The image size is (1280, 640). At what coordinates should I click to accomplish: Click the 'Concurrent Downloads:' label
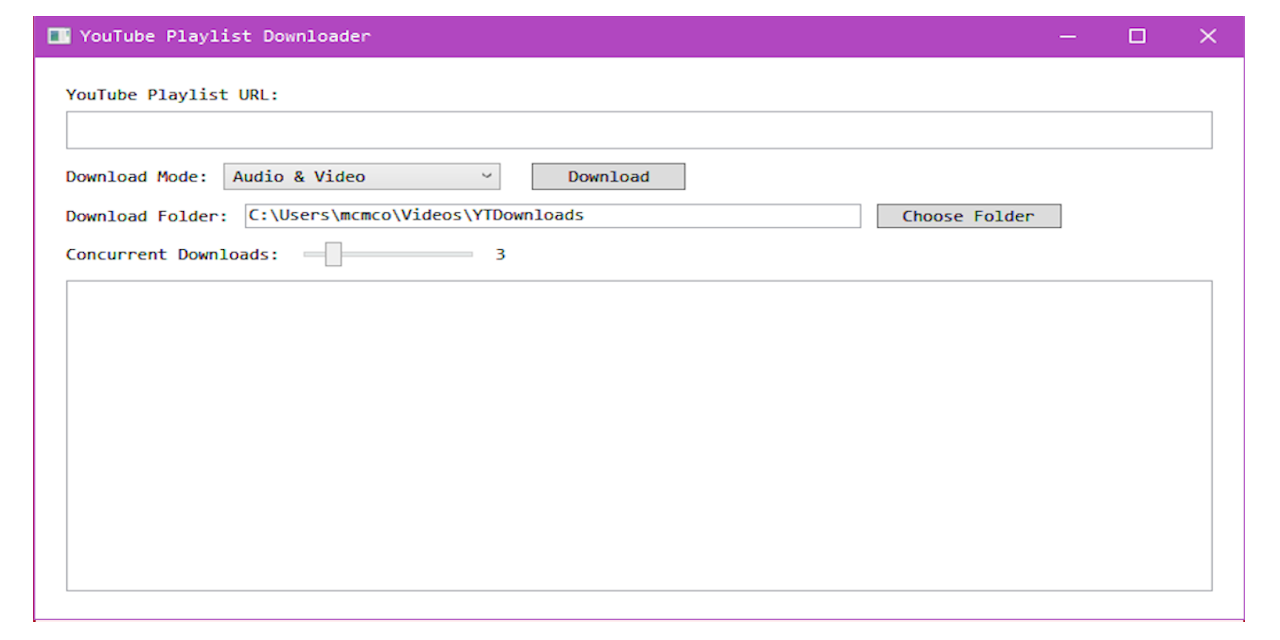pyautogui.click(x=172, y=254)
